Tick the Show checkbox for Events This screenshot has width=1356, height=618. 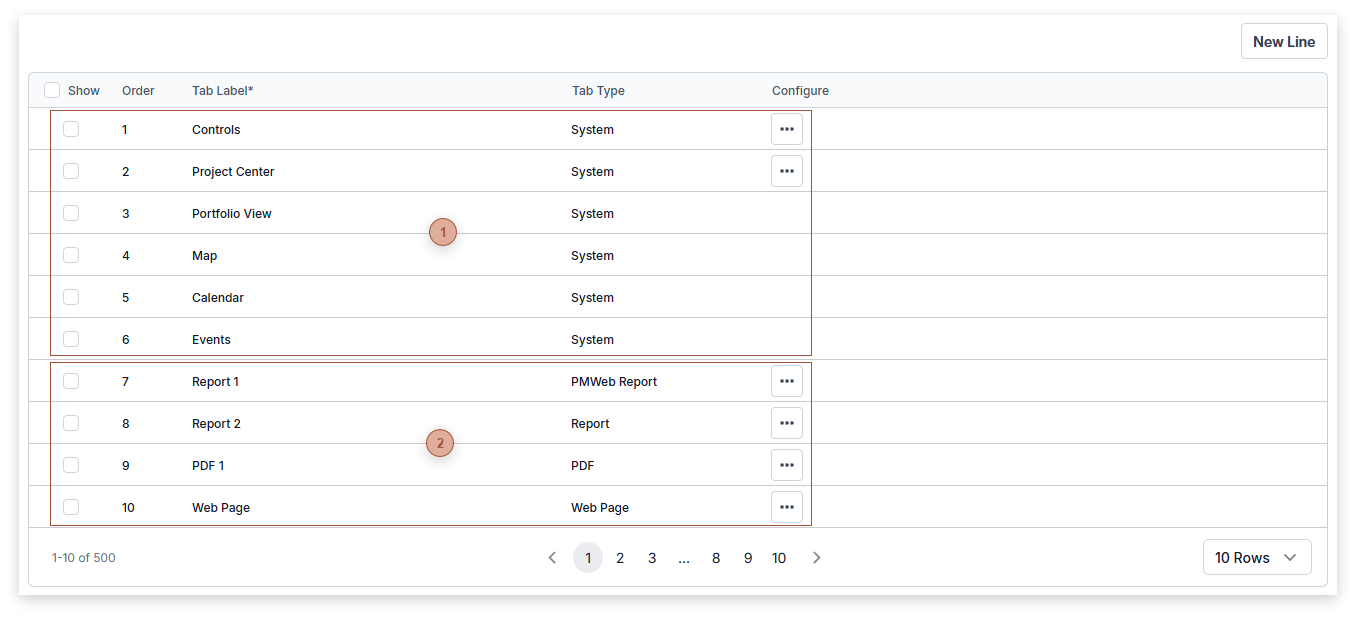pos(71,339)
